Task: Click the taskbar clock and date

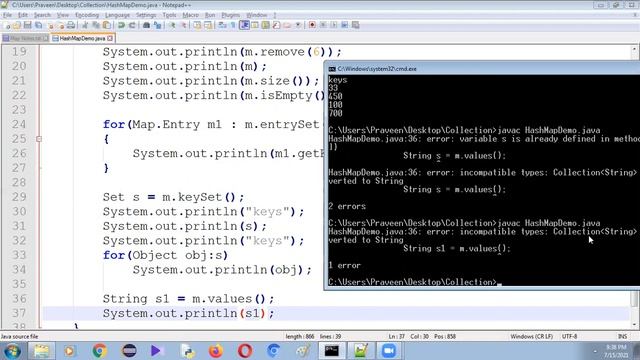Action: click(x=616, y=351)
